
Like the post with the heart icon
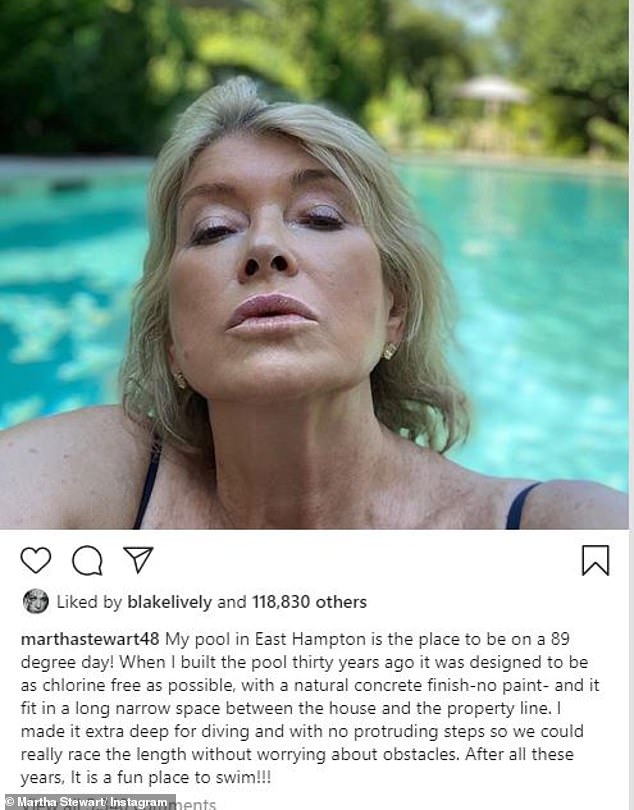36,560
